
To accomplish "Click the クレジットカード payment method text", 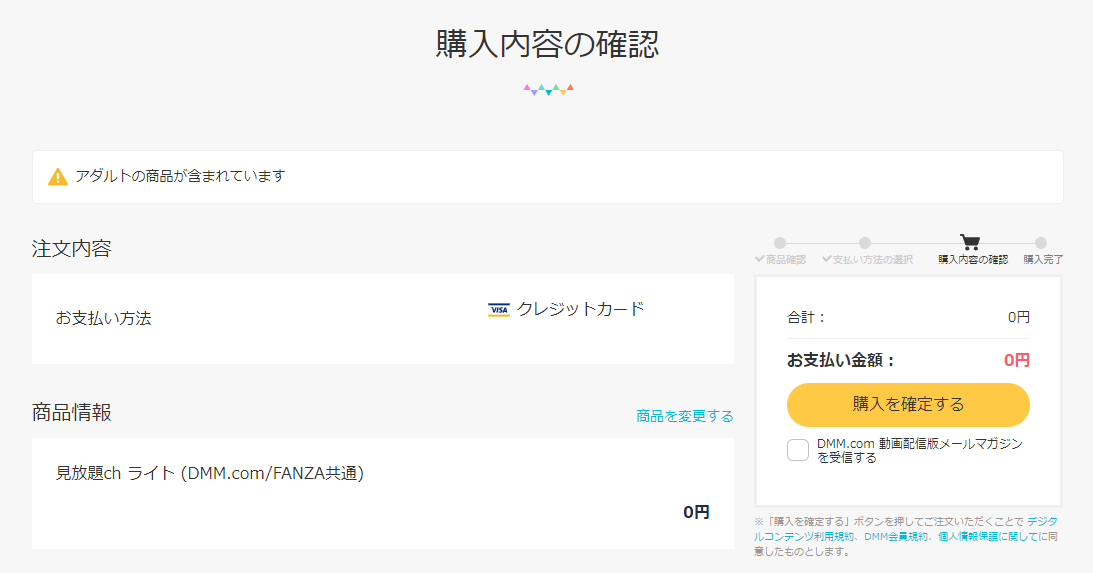I will coord(580,309).
